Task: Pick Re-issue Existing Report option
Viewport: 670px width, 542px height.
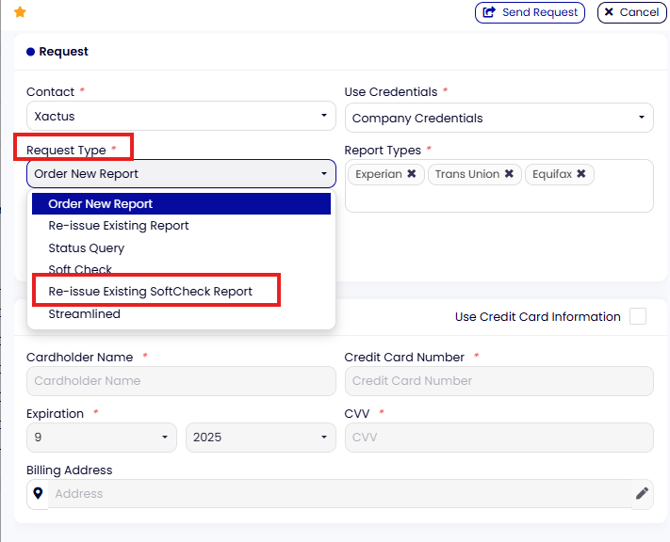Action: [119, 226]
